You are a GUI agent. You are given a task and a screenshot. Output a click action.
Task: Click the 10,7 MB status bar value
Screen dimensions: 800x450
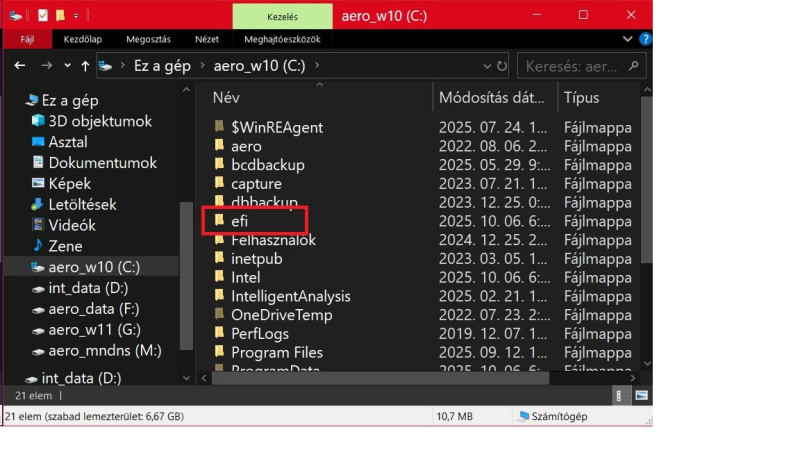coord(454,416)
